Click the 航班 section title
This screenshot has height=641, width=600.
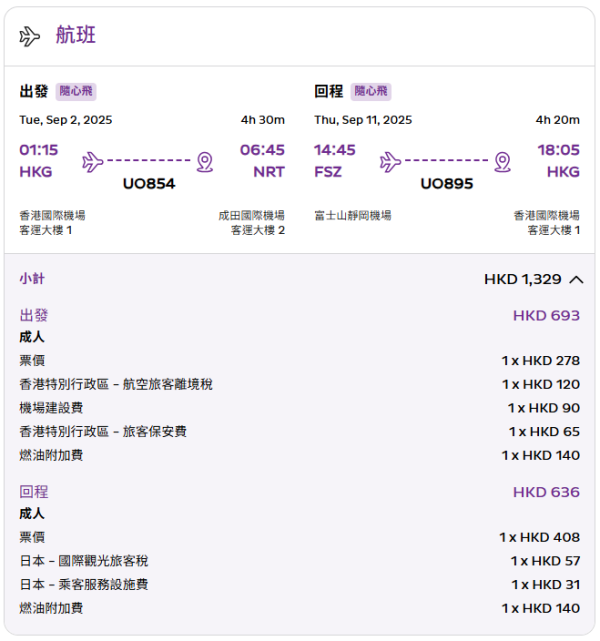pyautogui.click(x=76, y=35)
